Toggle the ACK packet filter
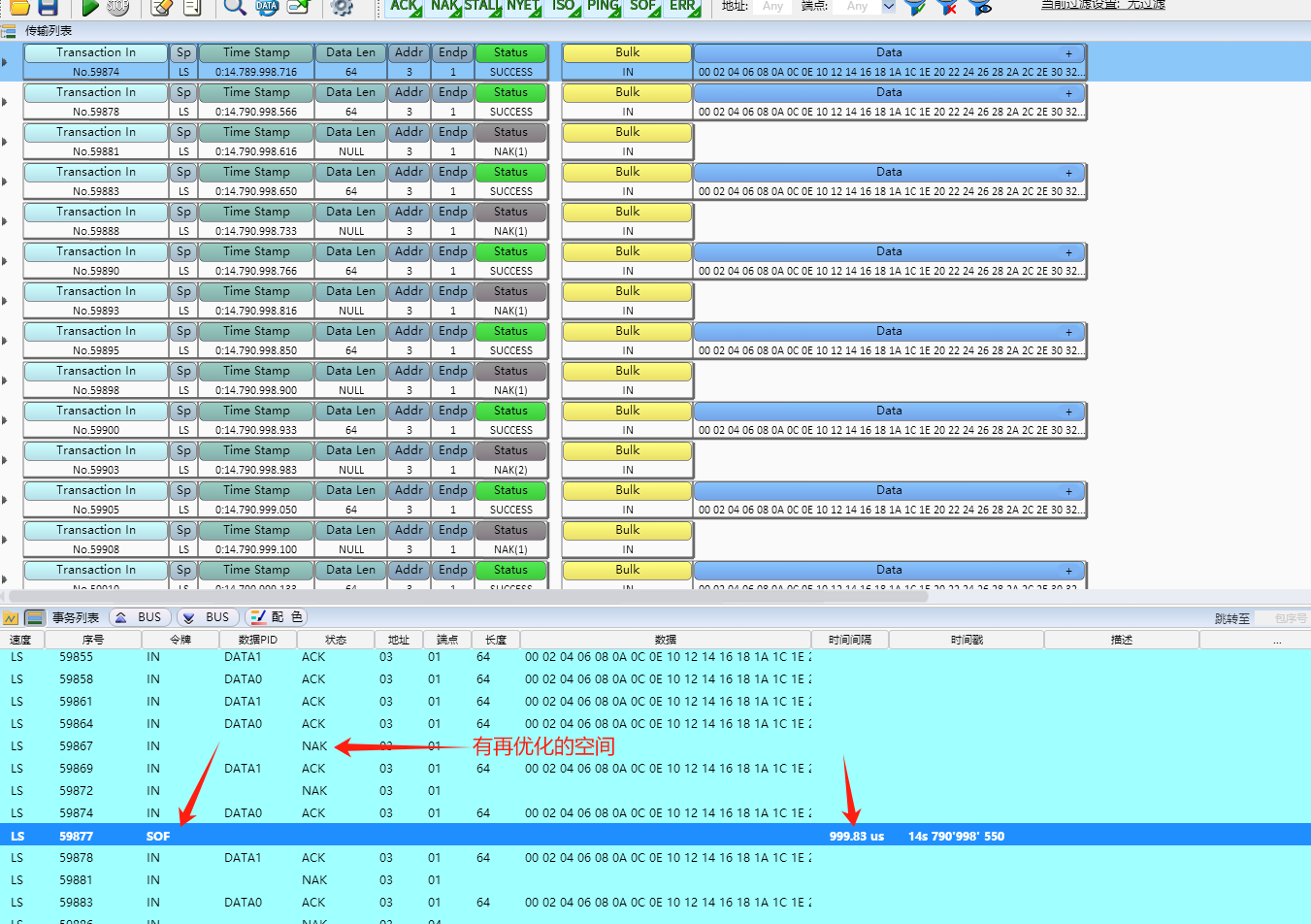1311x924 pixels. tap(405, 7)
